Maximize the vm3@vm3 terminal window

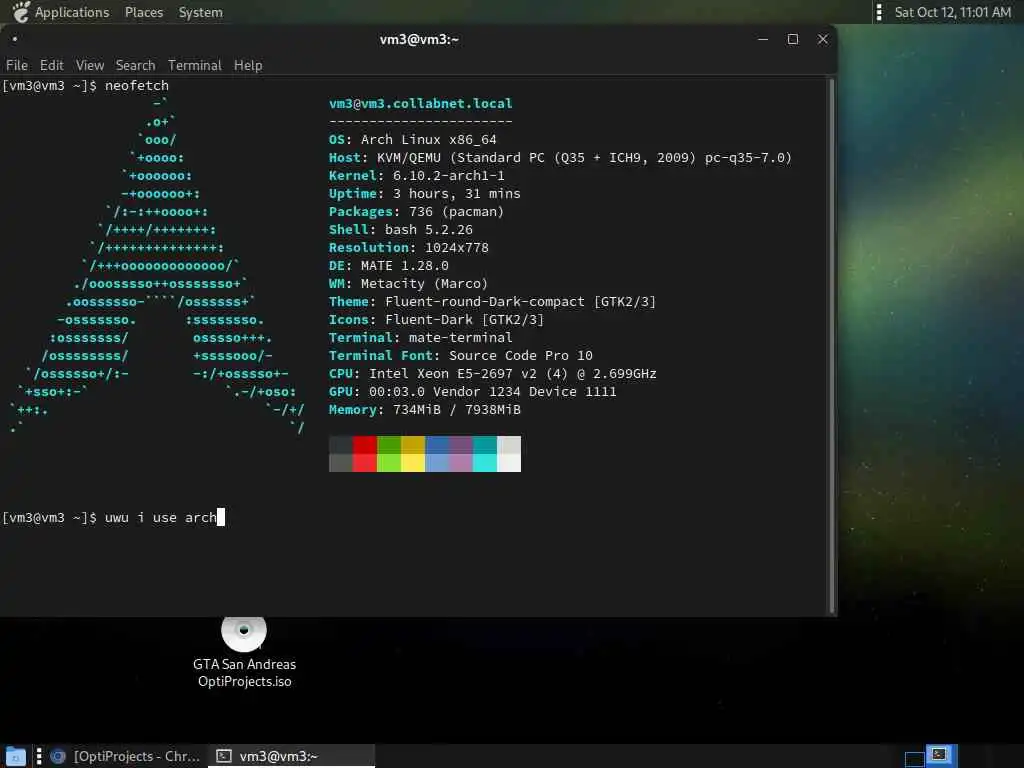click(x=793, y=39)
